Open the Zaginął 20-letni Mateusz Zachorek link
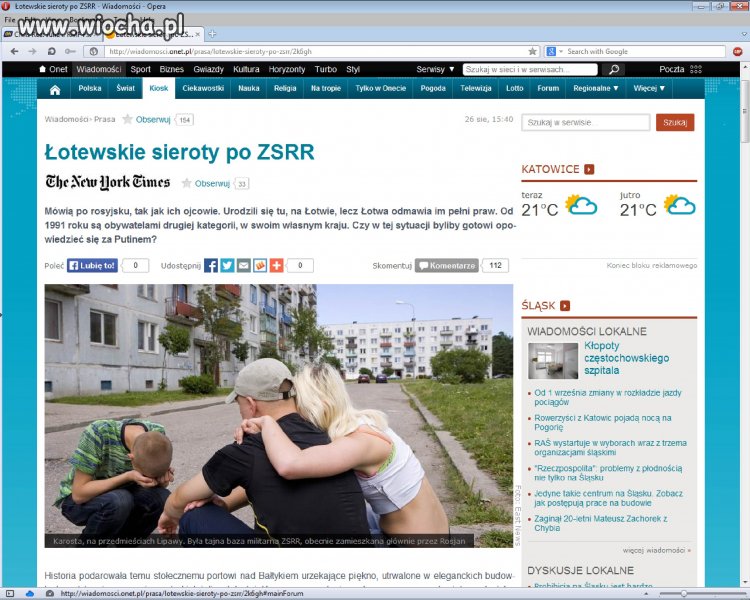Screen dimensions: 750x600 pos(601,523)
